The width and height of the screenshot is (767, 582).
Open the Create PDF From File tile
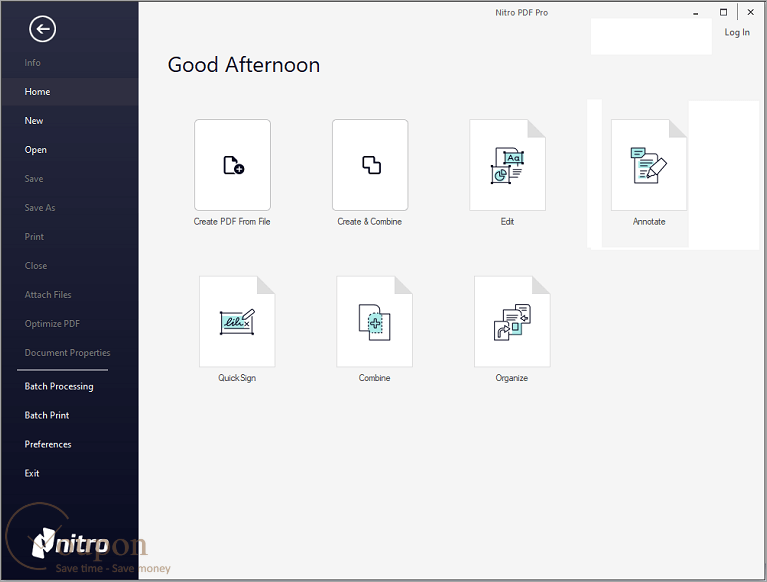232,165
